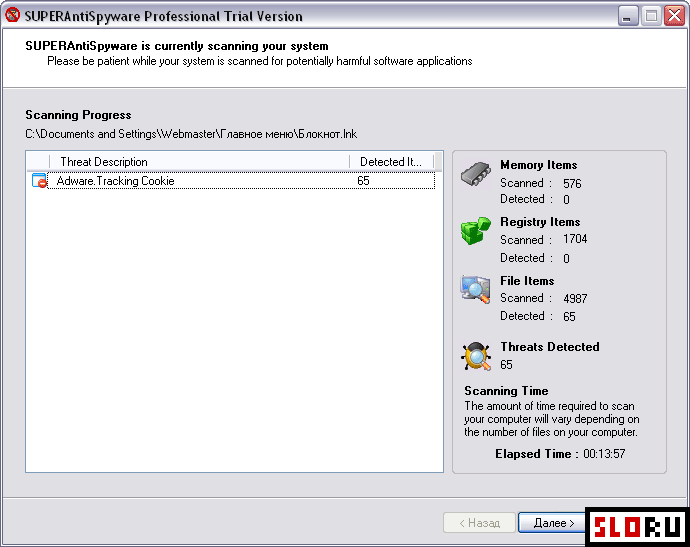The image size is (690, 547).
Task: Click Memory Scanned value 576
Action: [572, 183]
